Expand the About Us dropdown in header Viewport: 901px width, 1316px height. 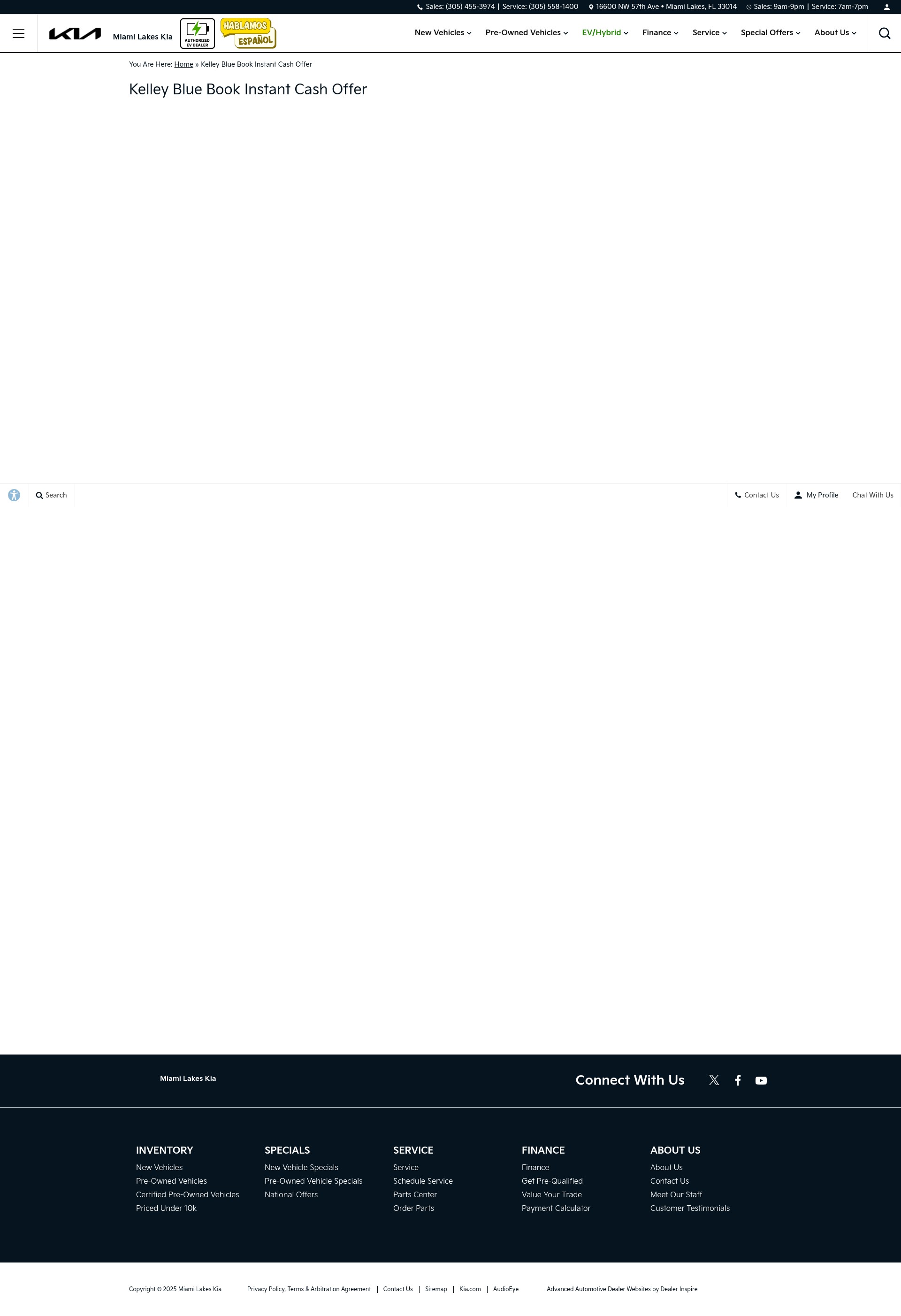tap(835, 33)
